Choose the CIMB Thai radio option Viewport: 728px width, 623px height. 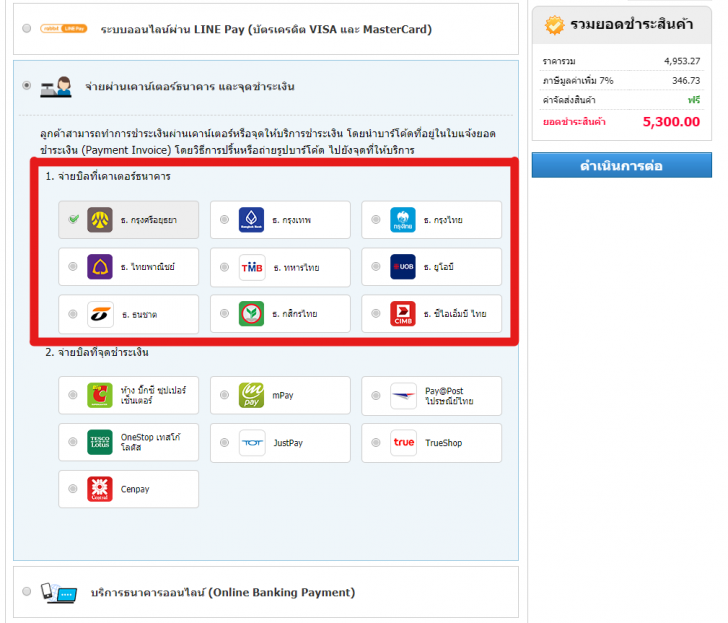[x=376, y=313]
